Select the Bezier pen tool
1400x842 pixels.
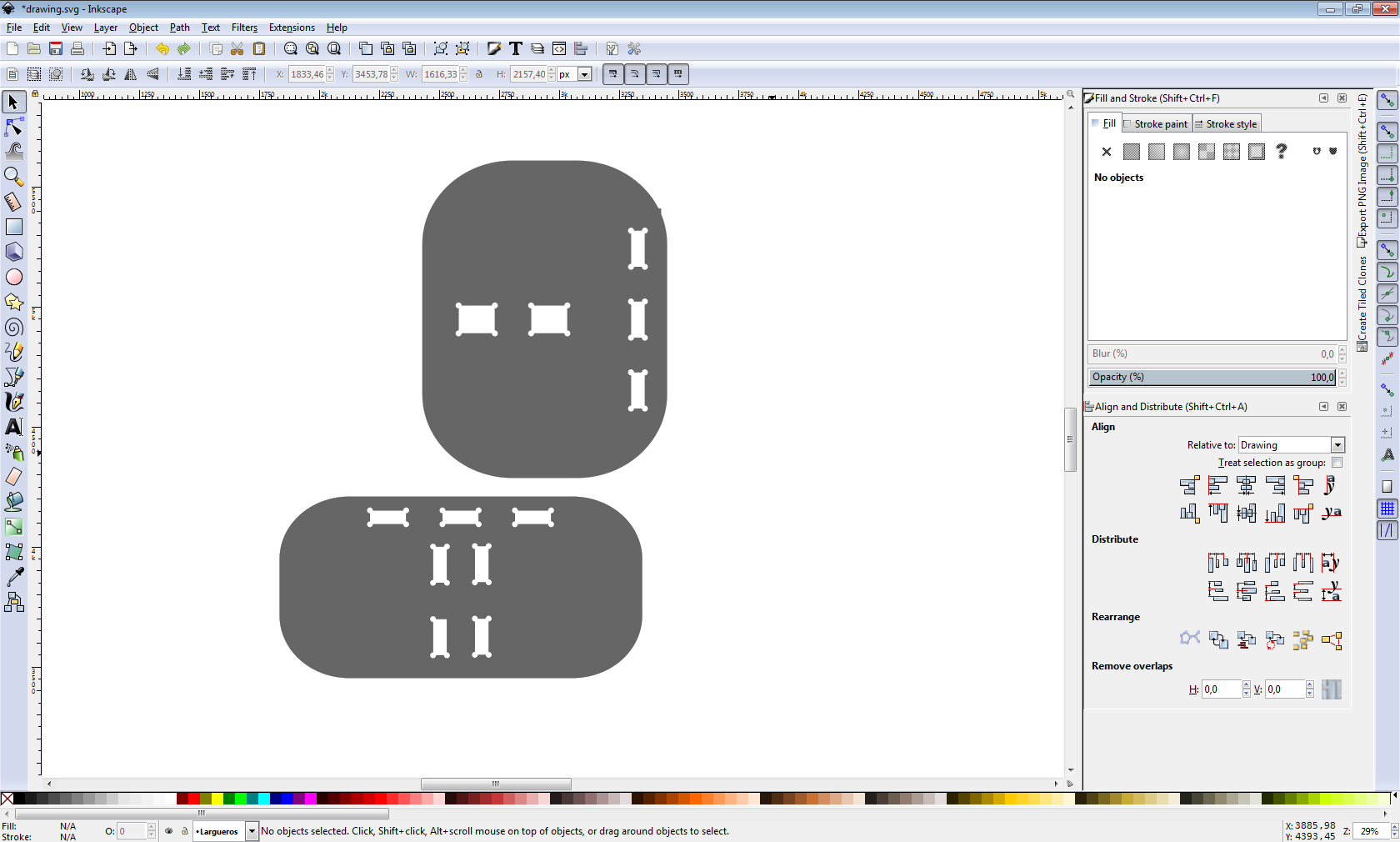click(14, 377)
